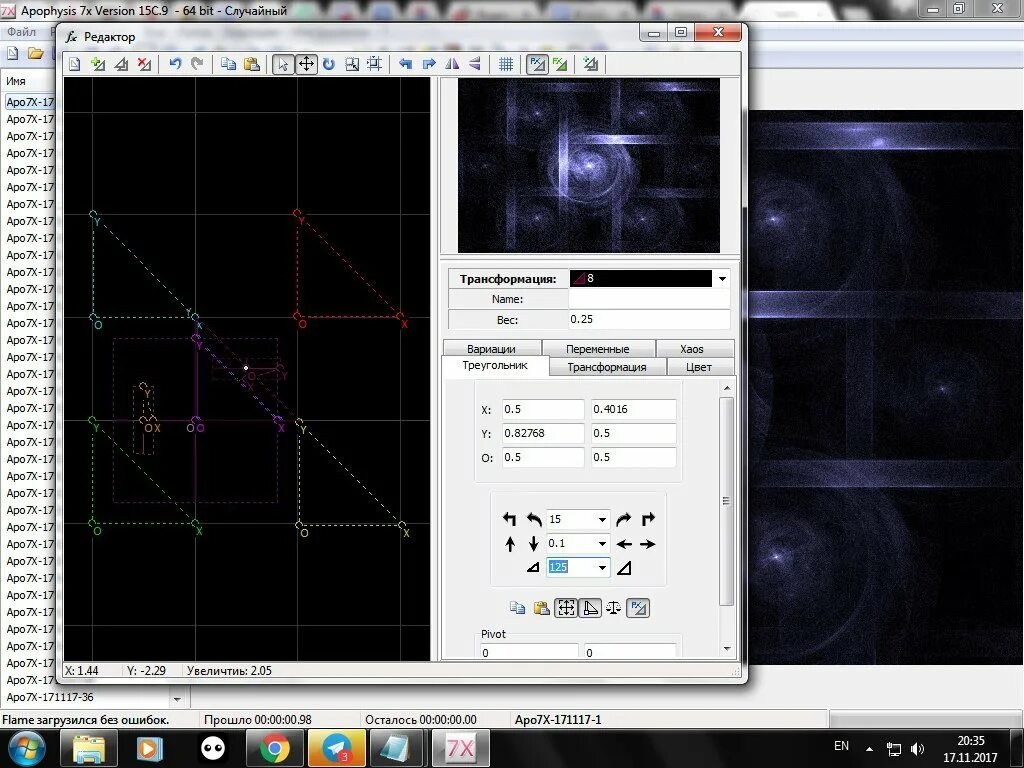This screenshot has height=768, width=1024.
Task: Enlarge triangle with large triangle icon
Action: click(624, 568)
